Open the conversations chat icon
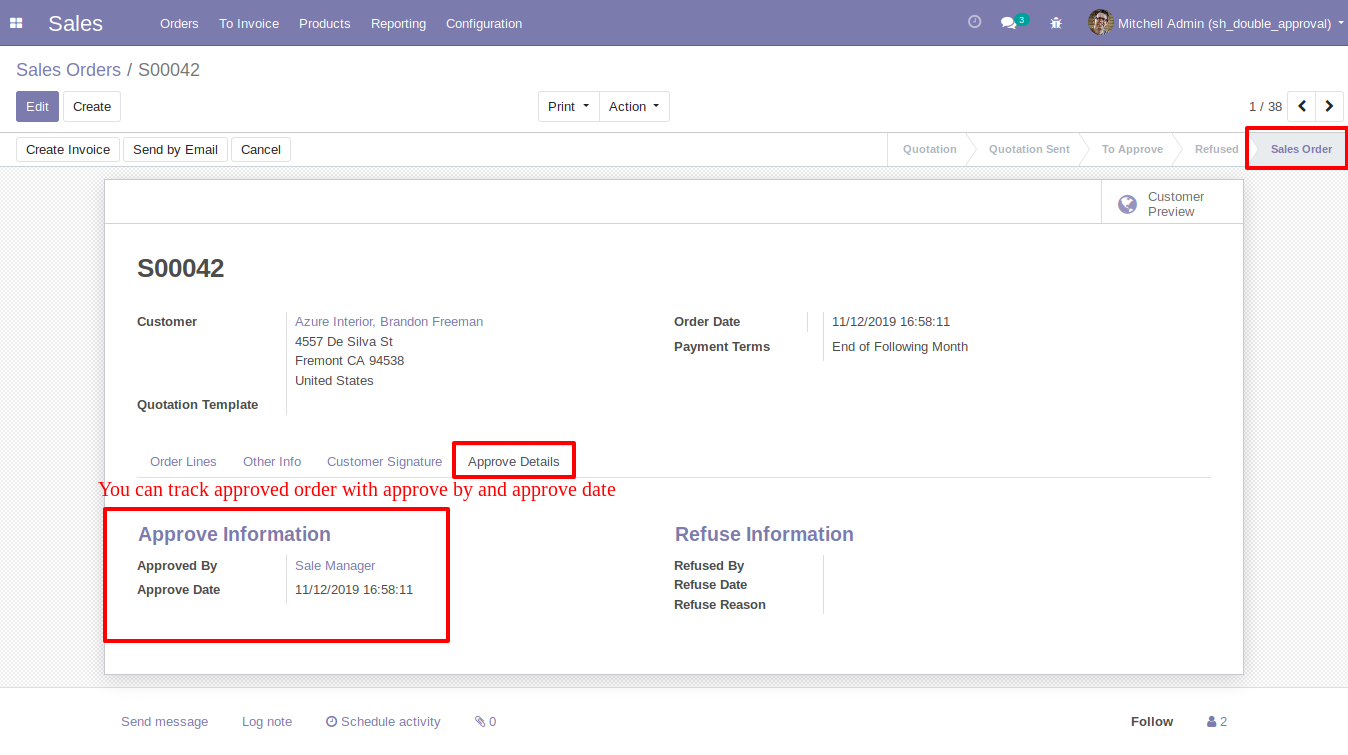Image resolution: width=1348 pixels, height=755 pixels. tap(1009, 22)
